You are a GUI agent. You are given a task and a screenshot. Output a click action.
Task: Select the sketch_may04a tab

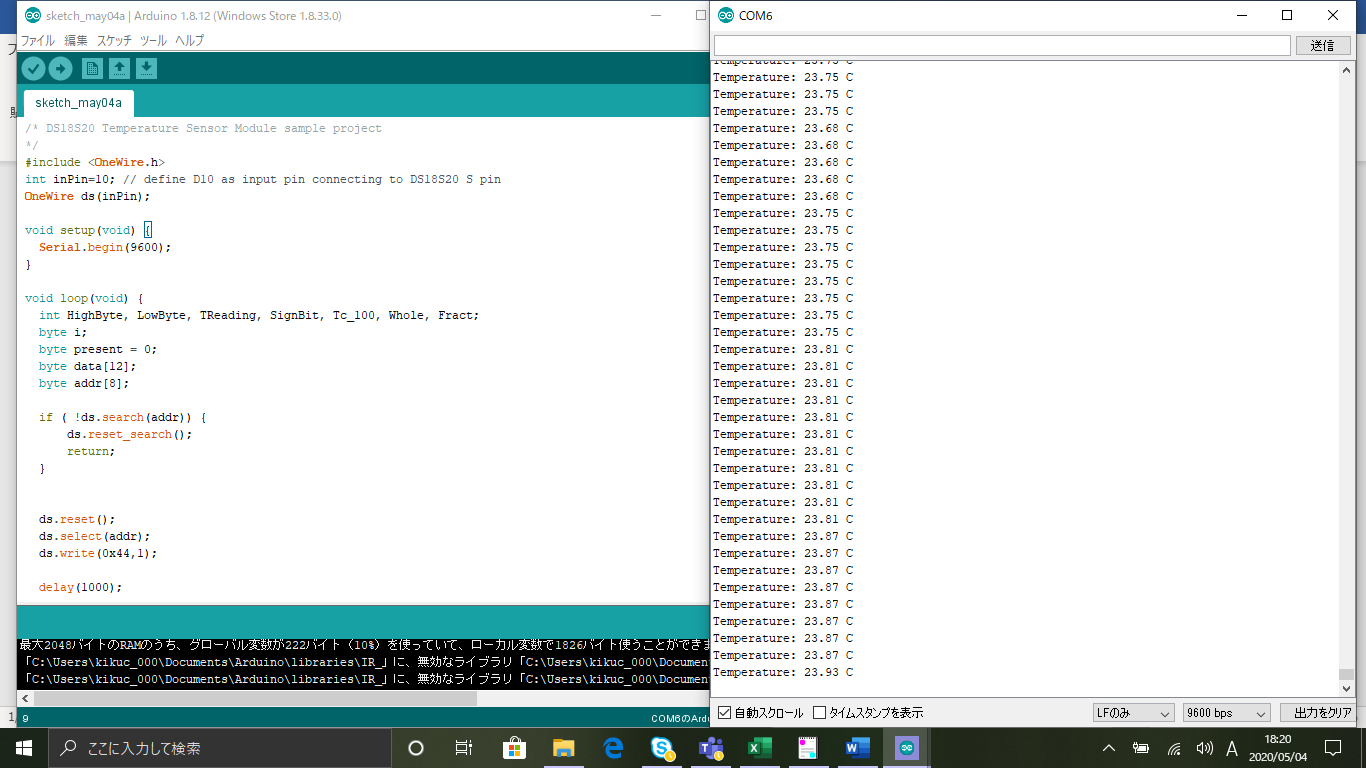78,103
